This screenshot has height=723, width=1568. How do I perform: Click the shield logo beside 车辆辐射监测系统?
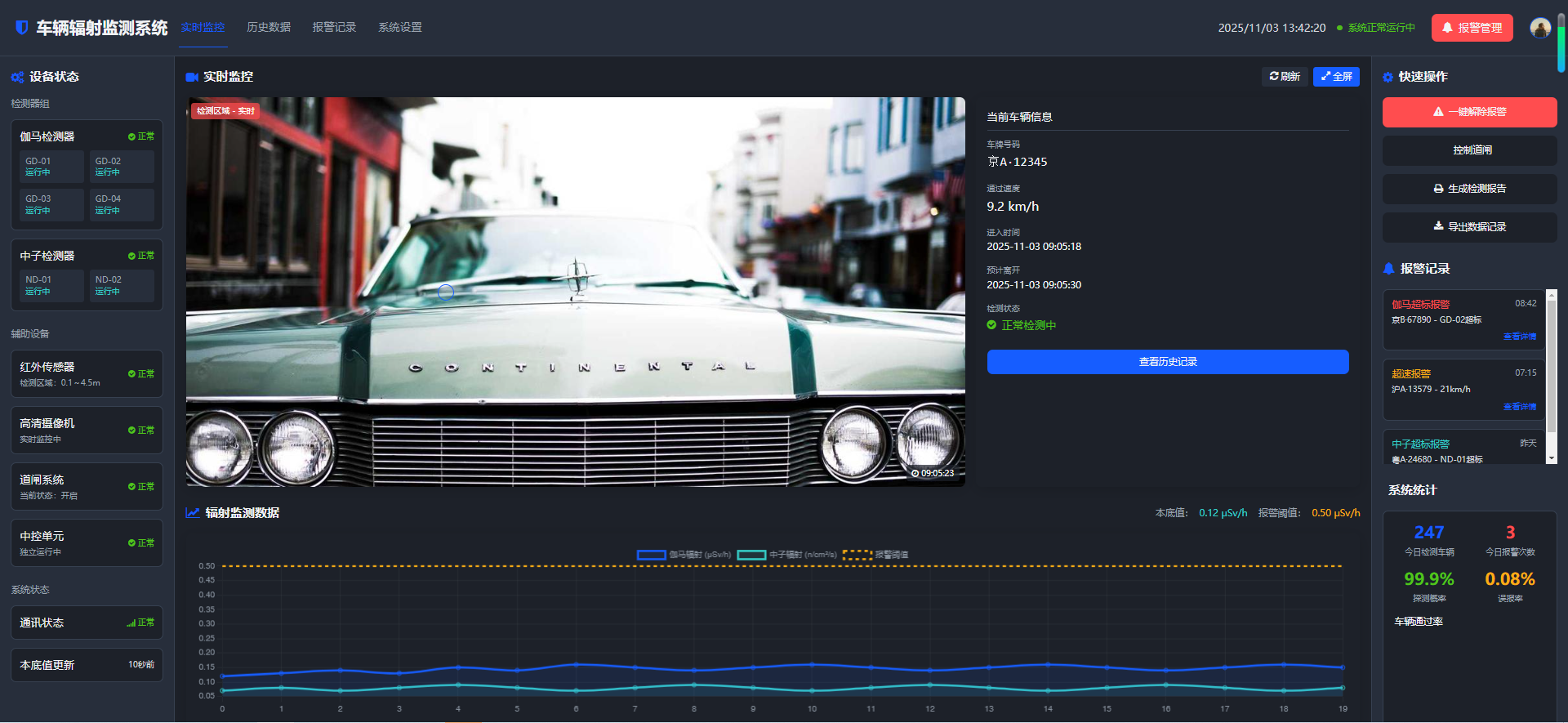point(22,28)
